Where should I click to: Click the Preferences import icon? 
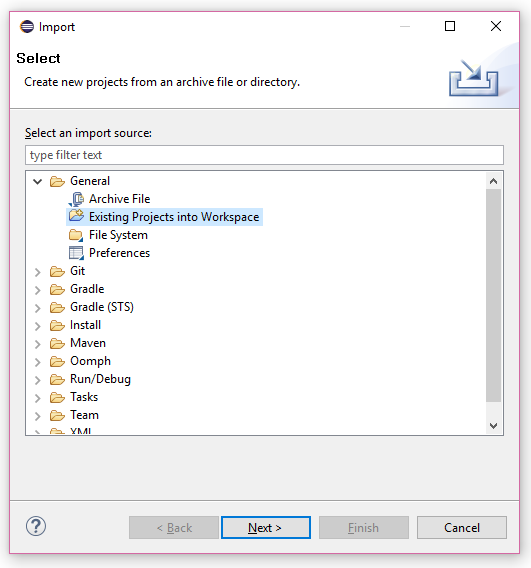point(76,253)
